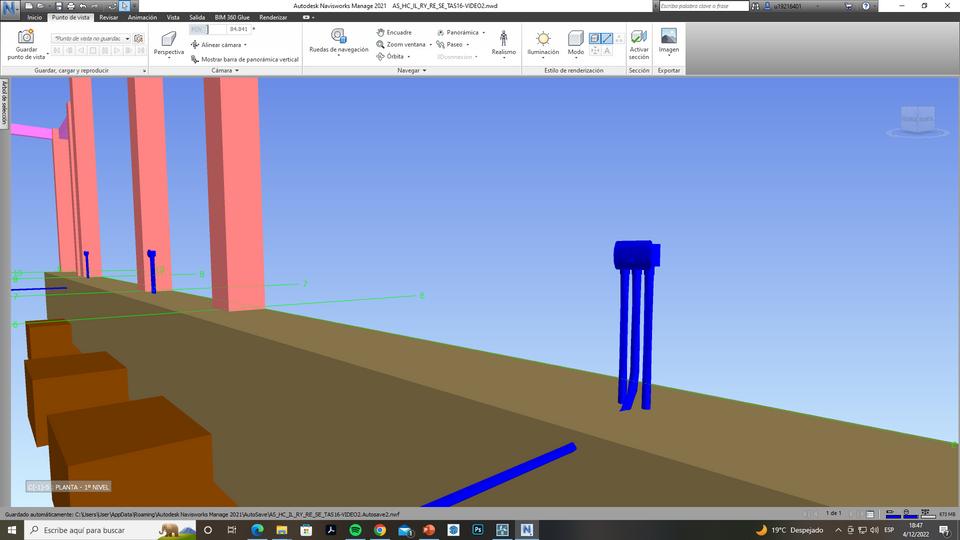Click Activar sección tool
Viewport: 960px width, 540px height.
pyautogui.click(x=639, y=44)
